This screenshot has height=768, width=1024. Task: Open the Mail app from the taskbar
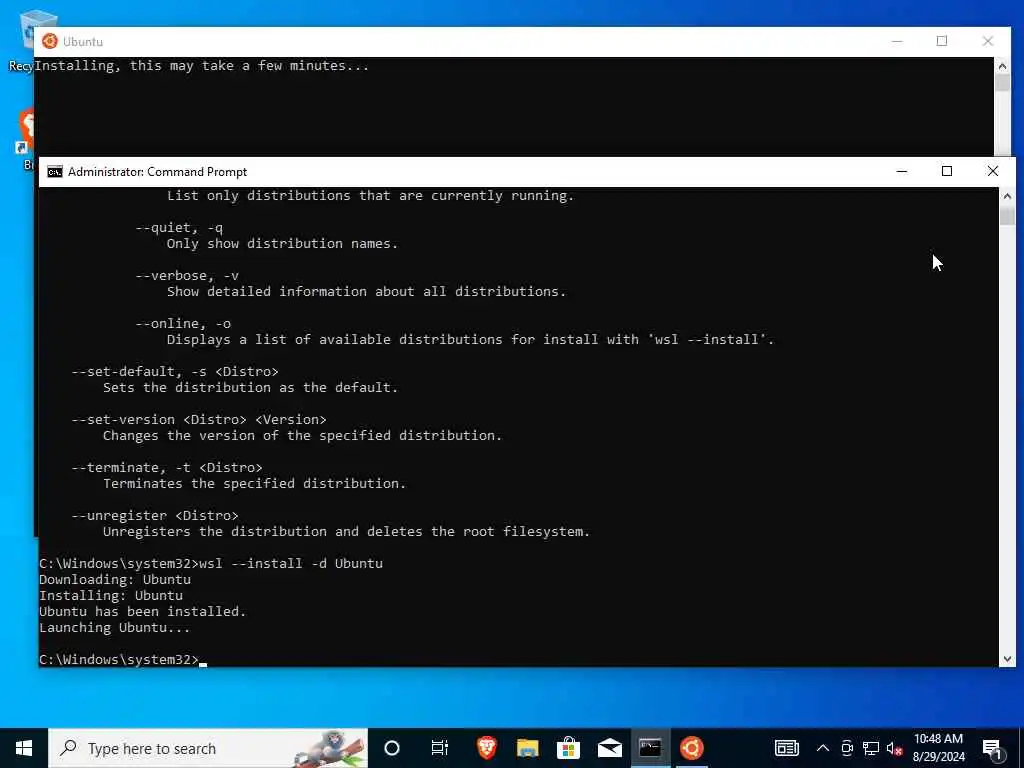click(x=610, y=748)
